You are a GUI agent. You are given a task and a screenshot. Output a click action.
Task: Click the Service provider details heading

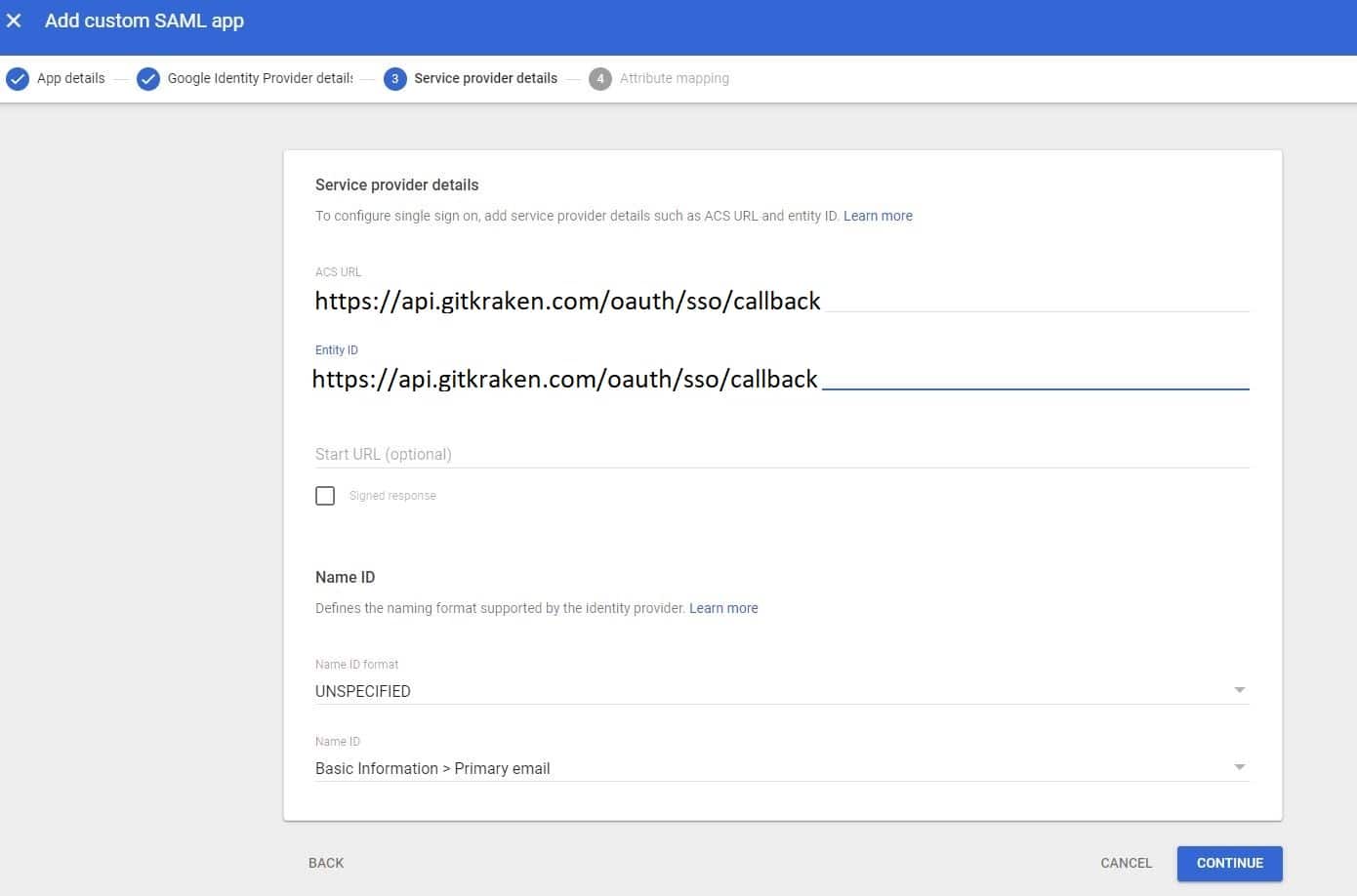tap(397, 184)
